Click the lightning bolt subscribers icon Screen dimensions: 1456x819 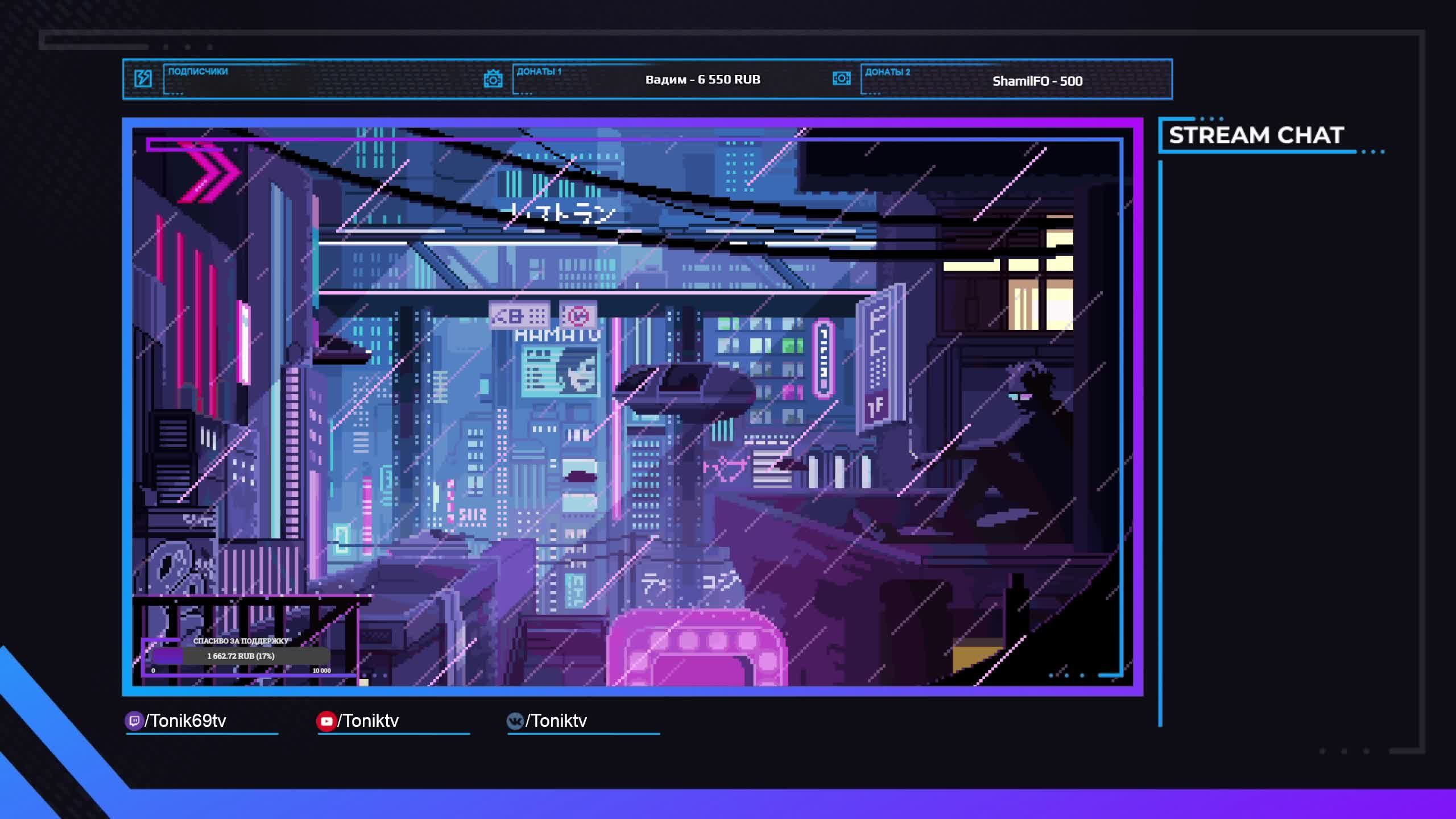tap(143, 78)
